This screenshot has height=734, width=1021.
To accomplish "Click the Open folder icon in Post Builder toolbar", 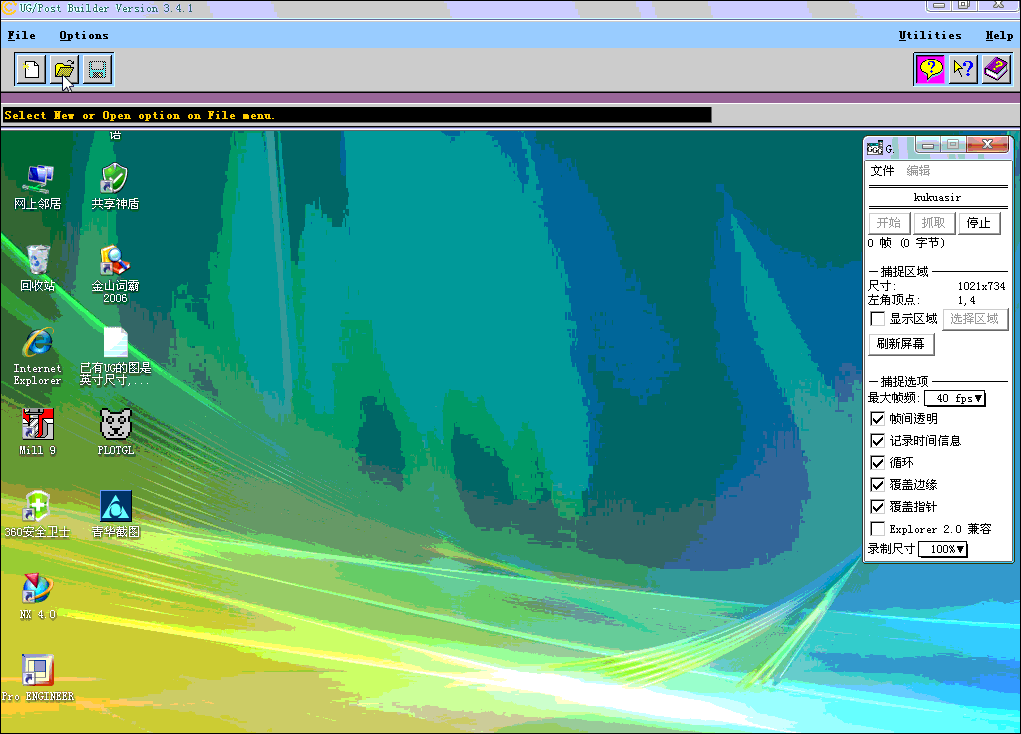I will tap(63, 68).
